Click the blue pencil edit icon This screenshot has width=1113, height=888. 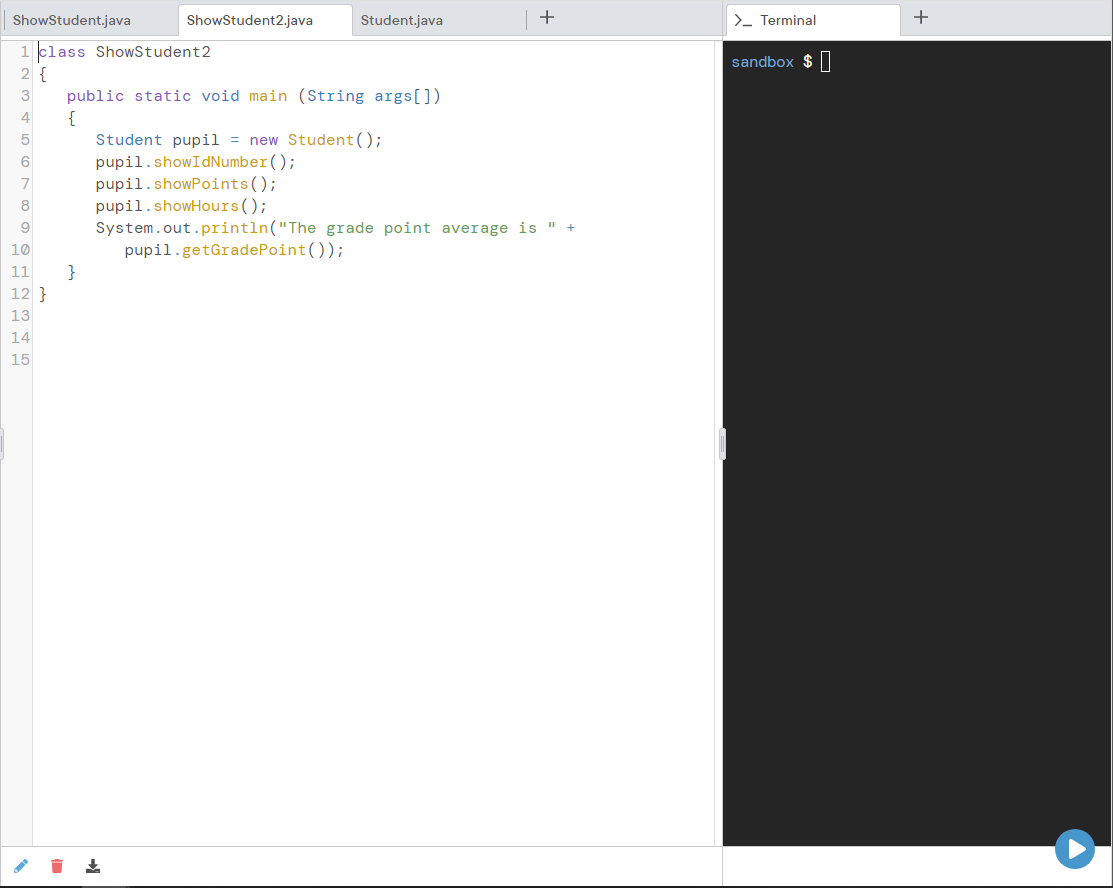tap(21, 866)
